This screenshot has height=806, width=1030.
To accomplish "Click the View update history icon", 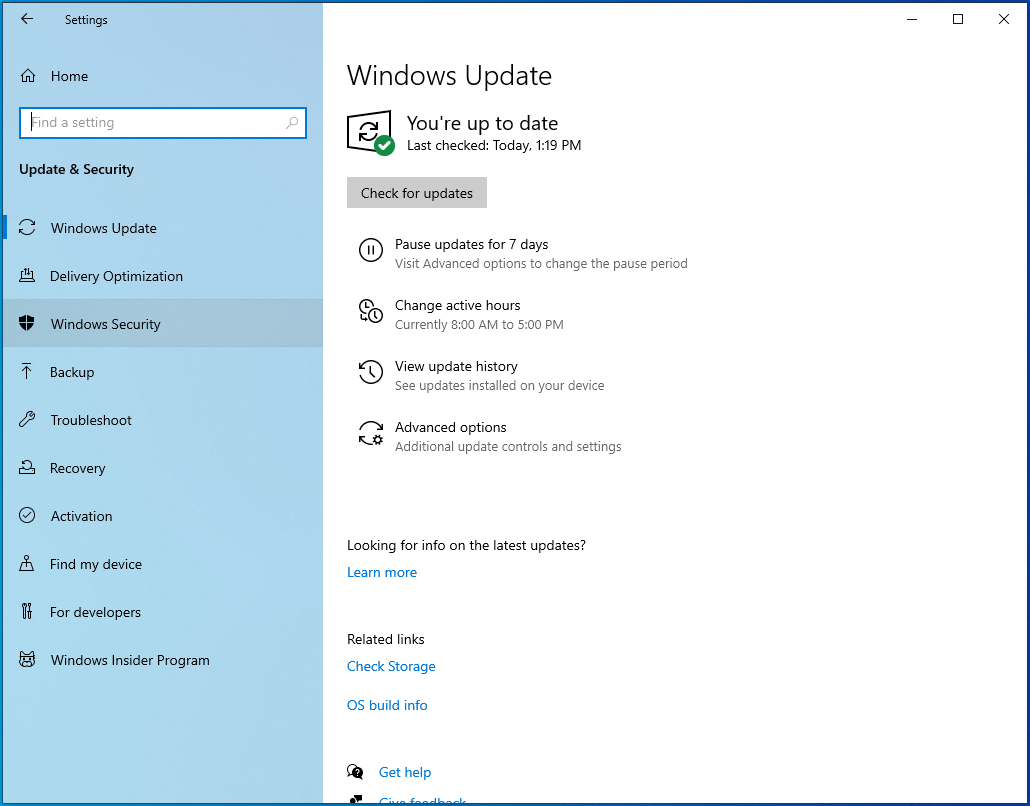I will [x=370, y=373].
